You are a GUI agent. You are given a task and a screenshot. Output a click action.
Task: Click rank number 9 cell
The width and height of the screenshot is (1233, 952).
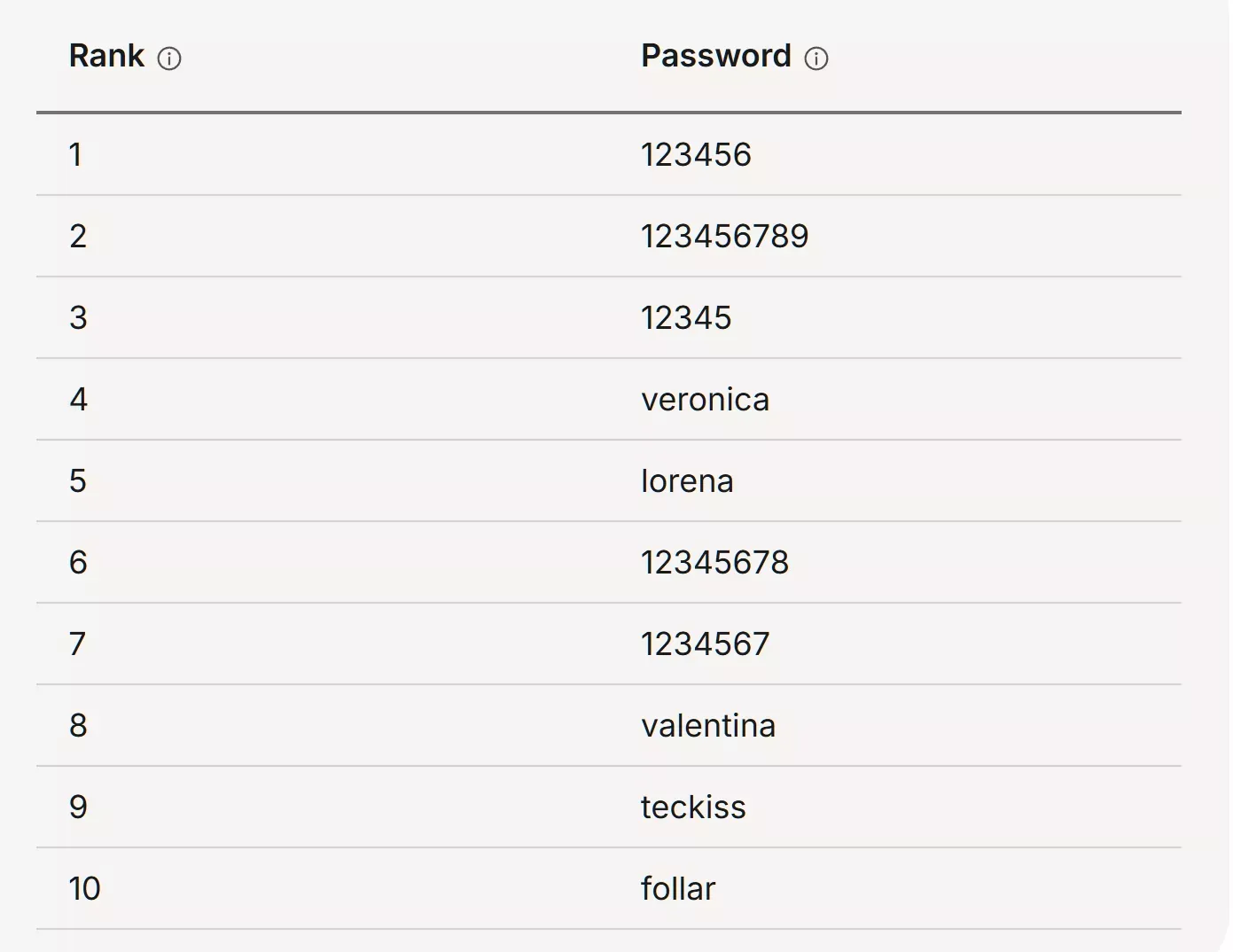78,808
